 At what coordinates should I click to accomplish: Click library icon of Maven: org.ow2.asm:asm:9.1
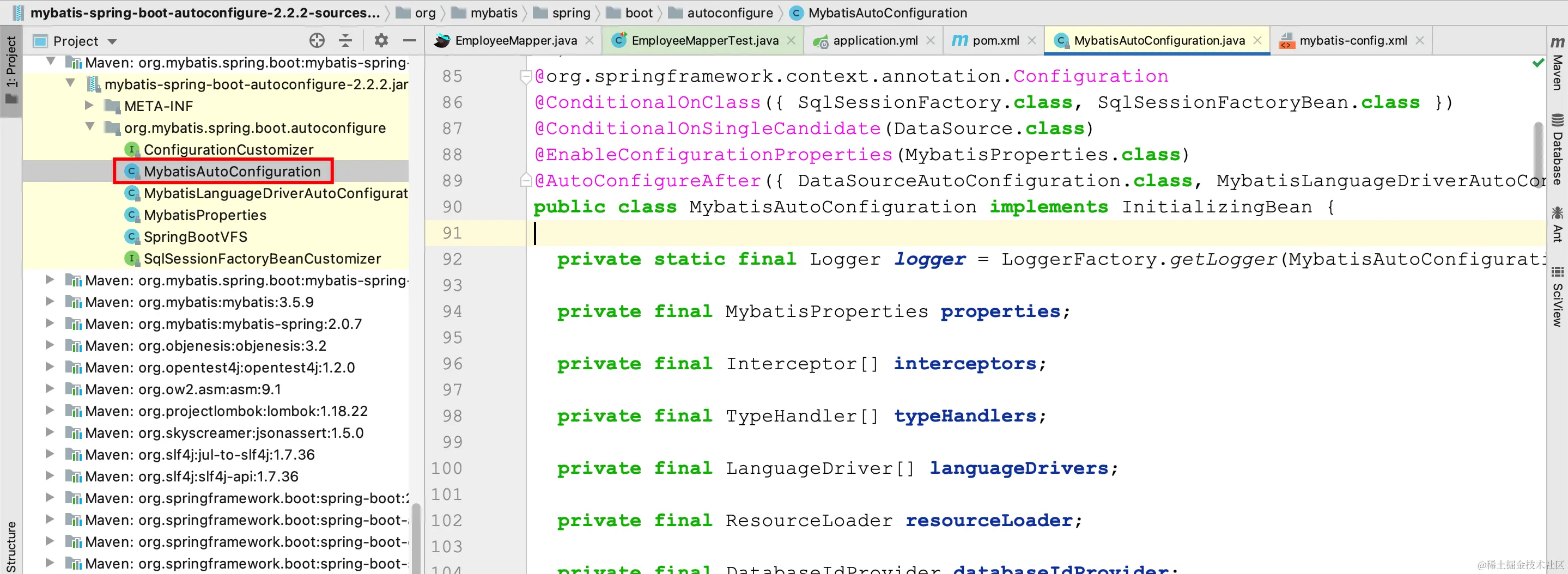click(74, 389)
